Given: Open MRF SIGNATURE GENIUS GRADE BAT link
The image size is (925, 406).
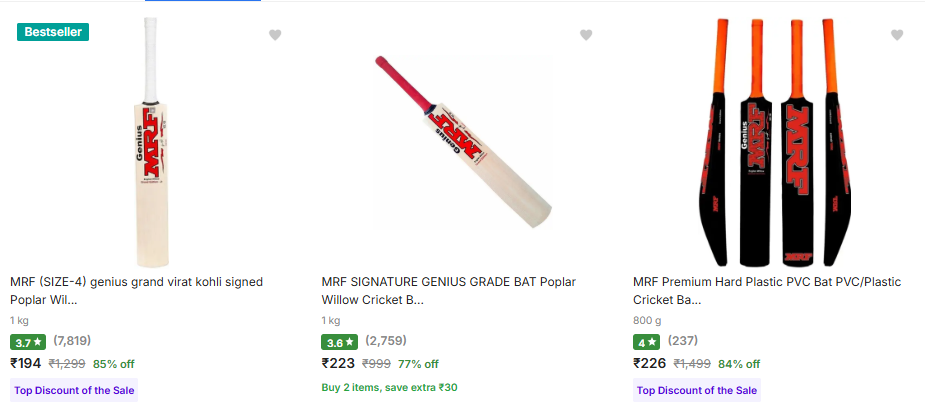Looking at the screenshot, I should [x=448, y=291].
